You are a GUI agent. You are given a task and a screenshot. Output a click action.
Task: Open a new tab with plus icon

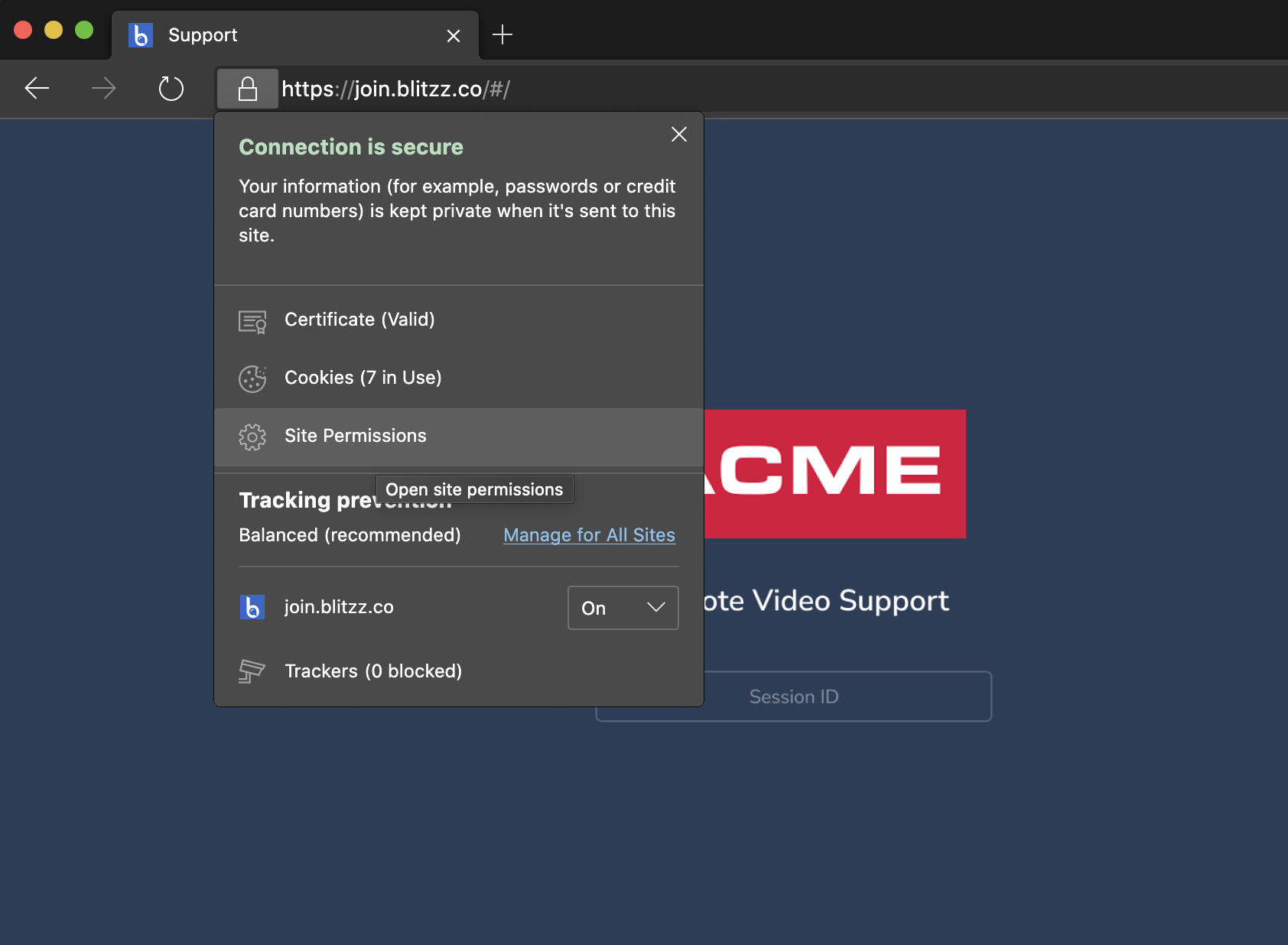coord(503,34)
